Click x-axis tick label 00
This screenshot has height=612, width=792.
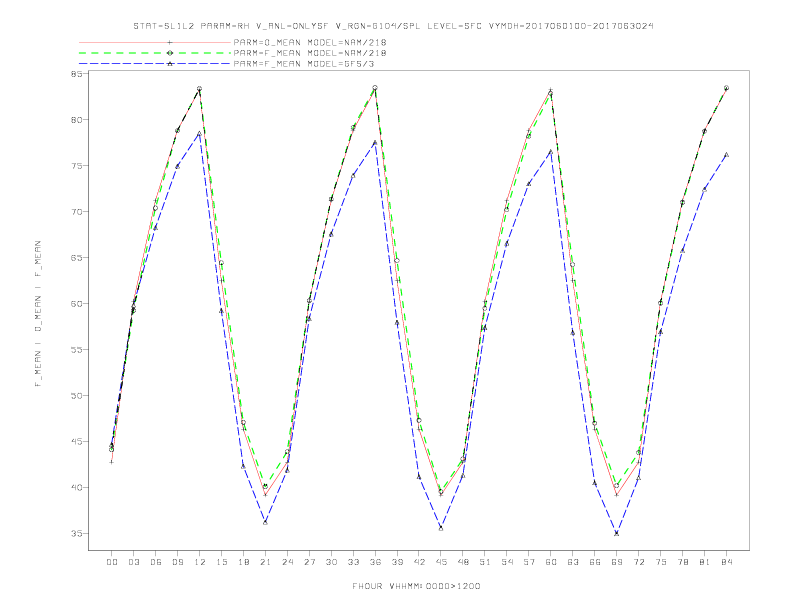pos(112,562)
